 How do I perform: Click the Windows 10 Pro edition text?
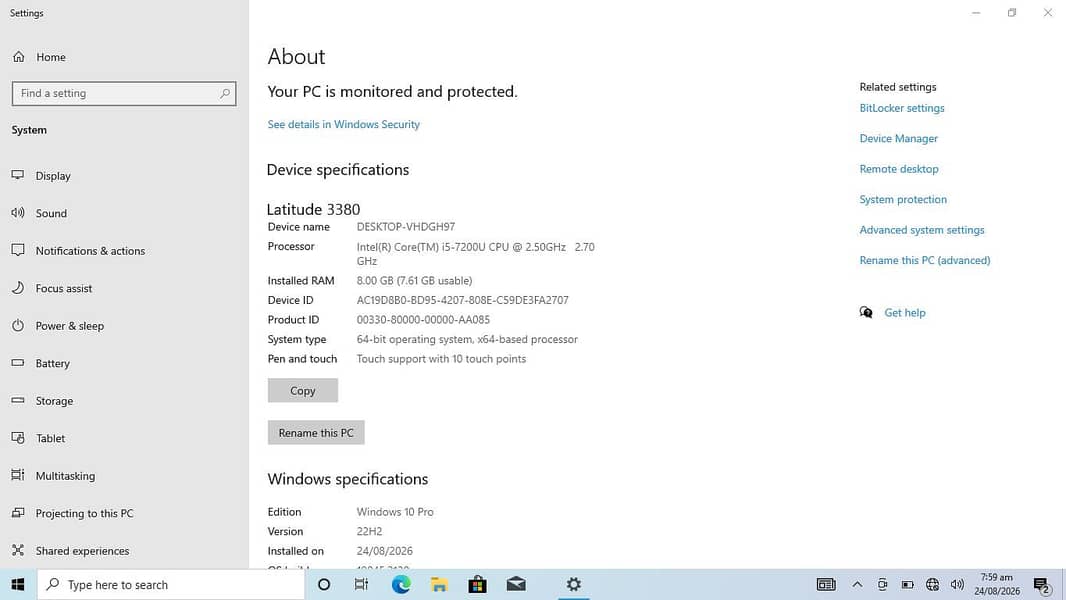pyautogui.click(x=395, y=512)
